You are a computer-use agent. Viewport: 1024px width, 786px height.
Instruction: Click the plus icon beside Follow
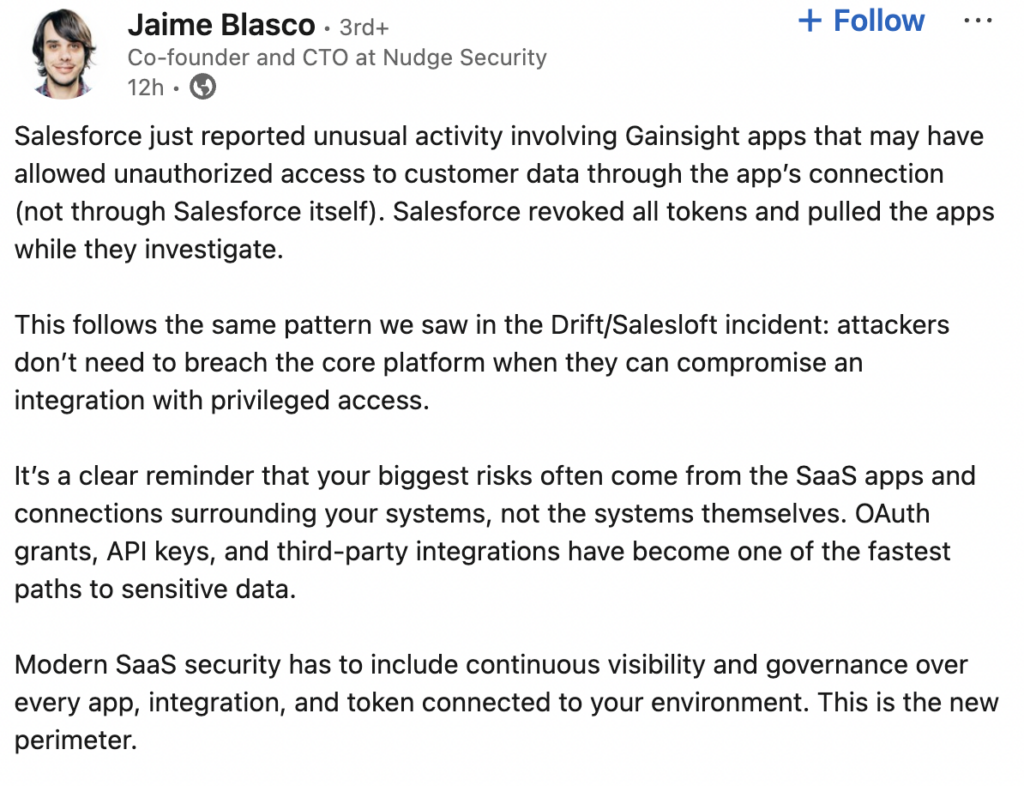click(810, 21)
